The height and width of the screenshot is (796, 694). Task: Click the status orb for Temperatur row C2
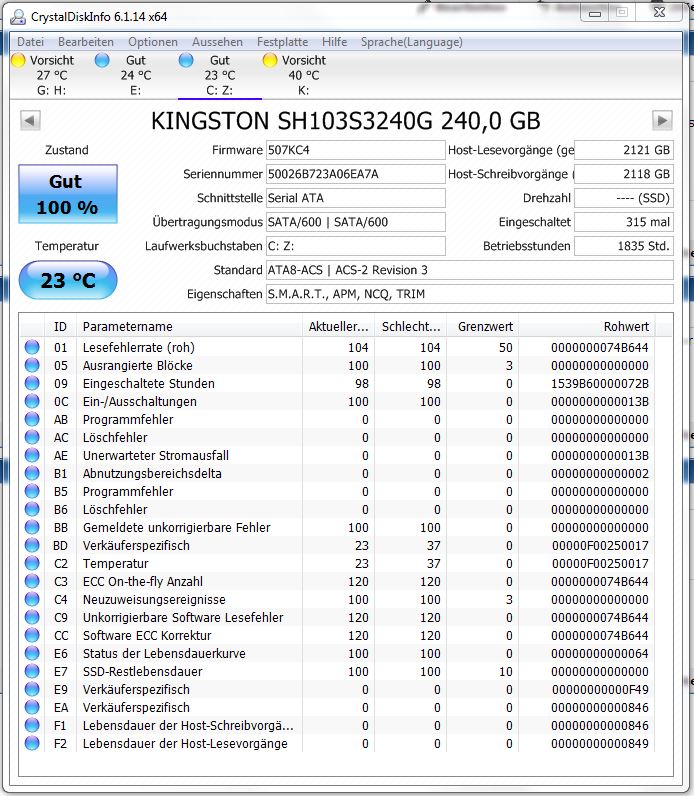pos(32,563)
